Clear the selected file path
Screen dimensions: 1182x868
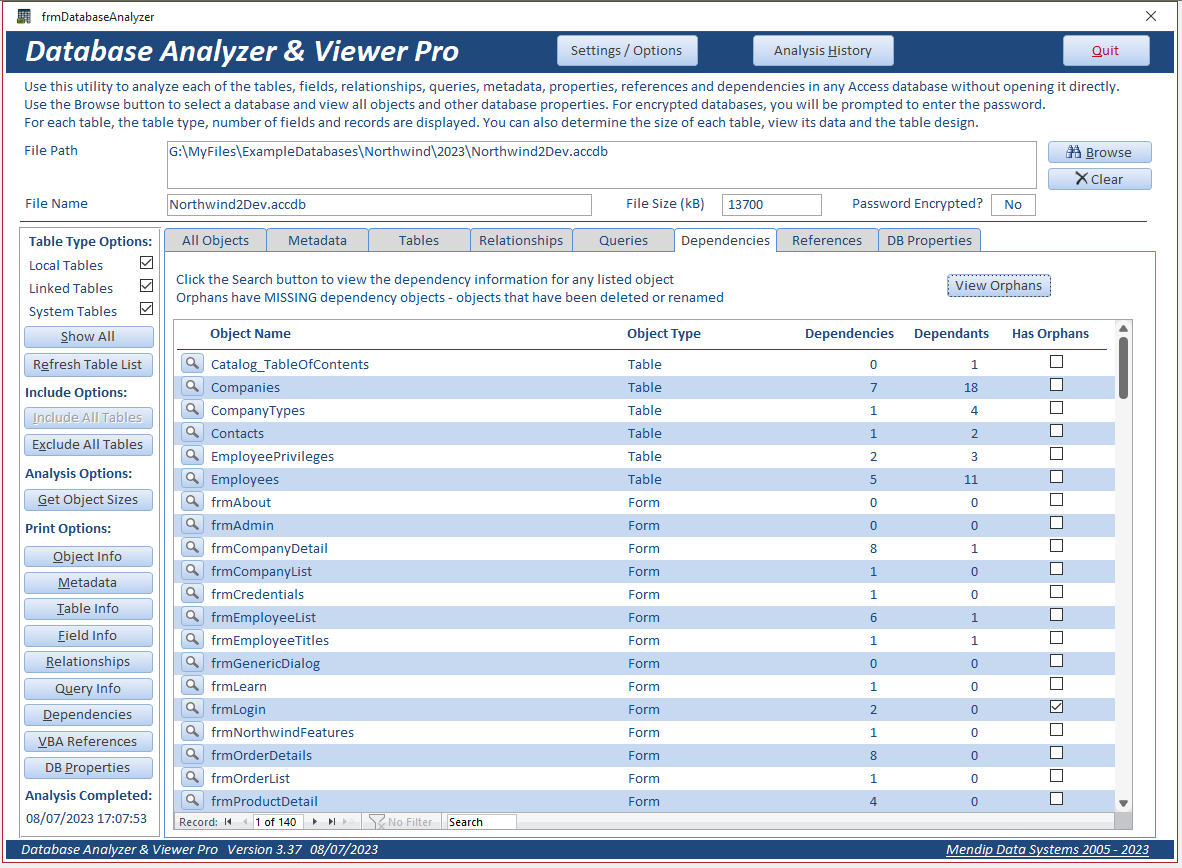(x=1099, y=179)
